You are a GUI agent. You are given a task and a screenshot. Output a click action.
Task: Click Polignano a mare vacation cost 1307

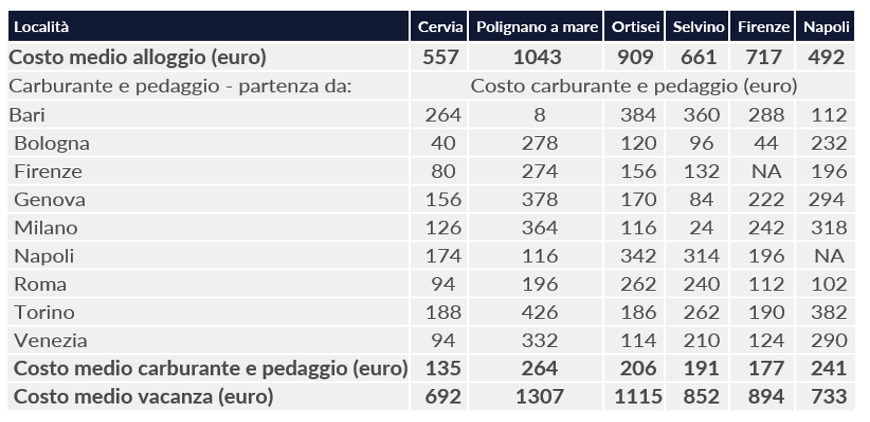tap(539, 396)
